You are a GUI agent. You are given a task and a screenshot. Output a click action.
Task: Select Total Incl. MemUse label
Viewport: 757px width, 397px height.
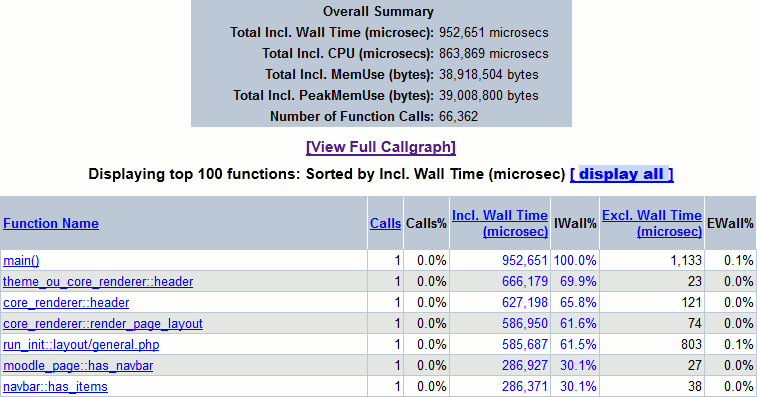[349, 74]
